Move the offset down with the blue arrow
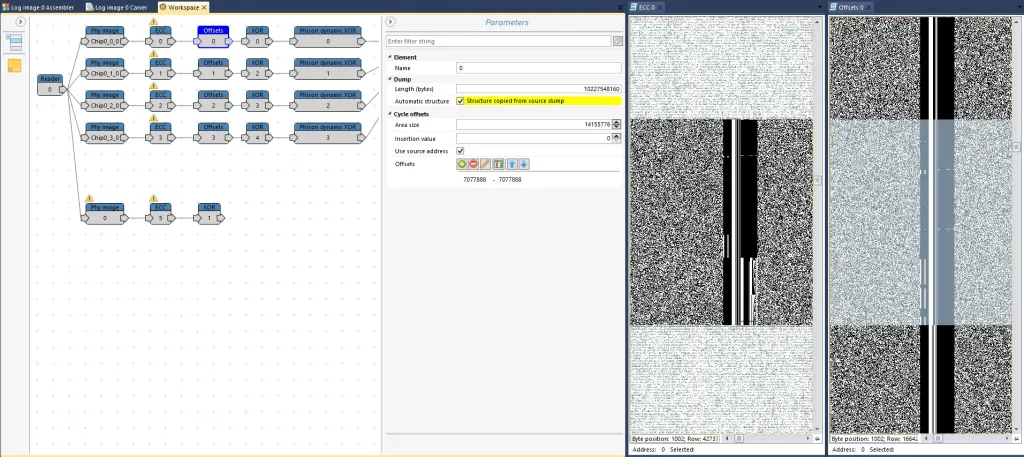The height and width of the screenshot is (457, 1024). click(524, 164)
